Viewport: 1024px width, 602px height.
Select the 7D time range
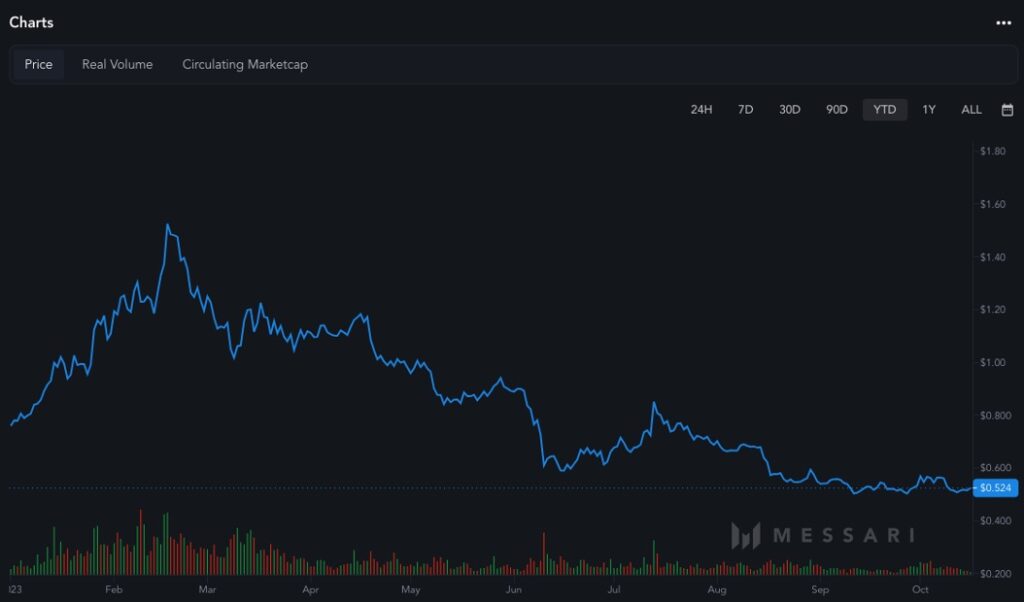pyautogui.click(x=745, y=110)
